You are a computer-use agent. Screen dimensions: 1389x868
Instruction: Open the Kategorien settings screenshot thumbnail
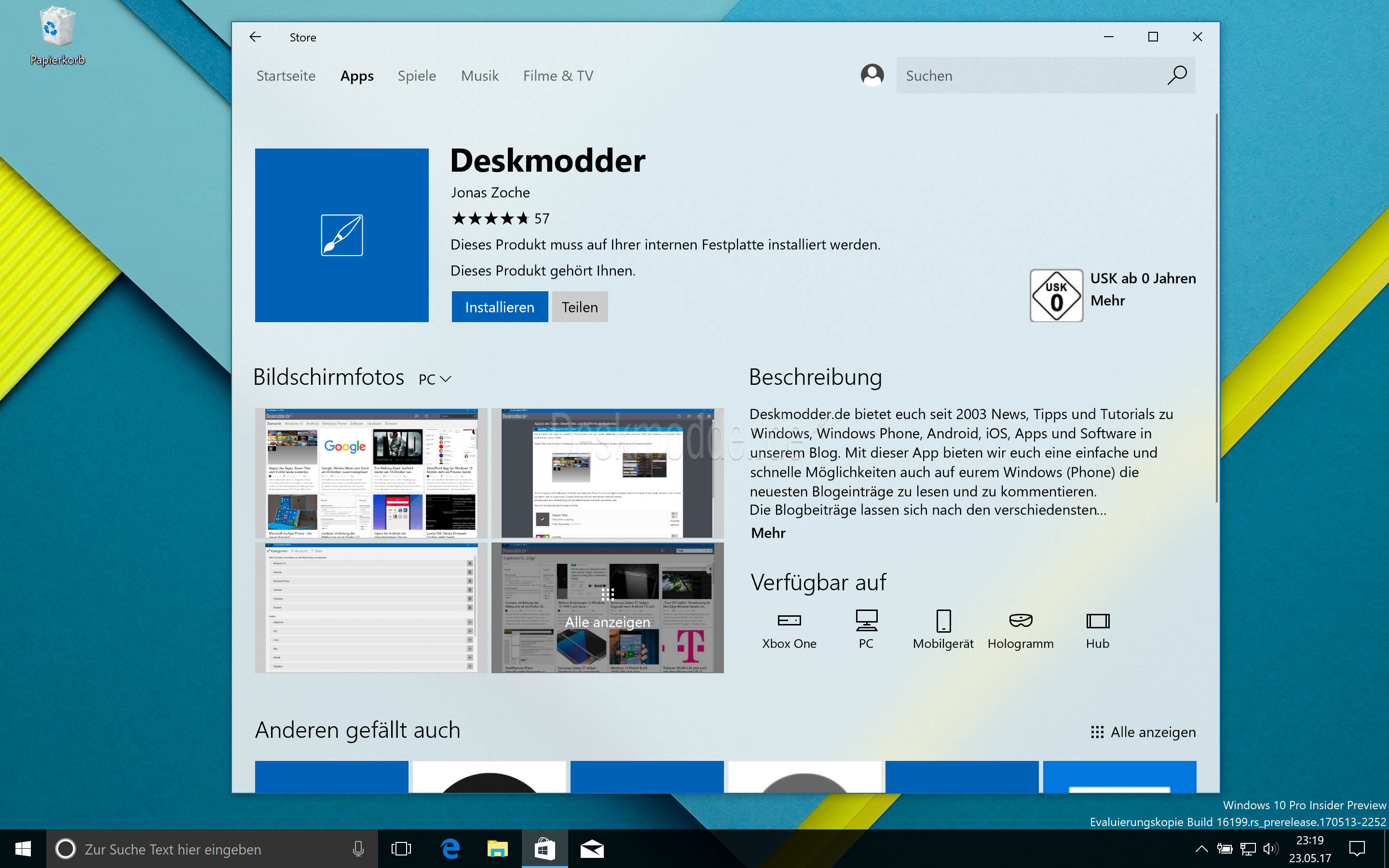(371, 608)
